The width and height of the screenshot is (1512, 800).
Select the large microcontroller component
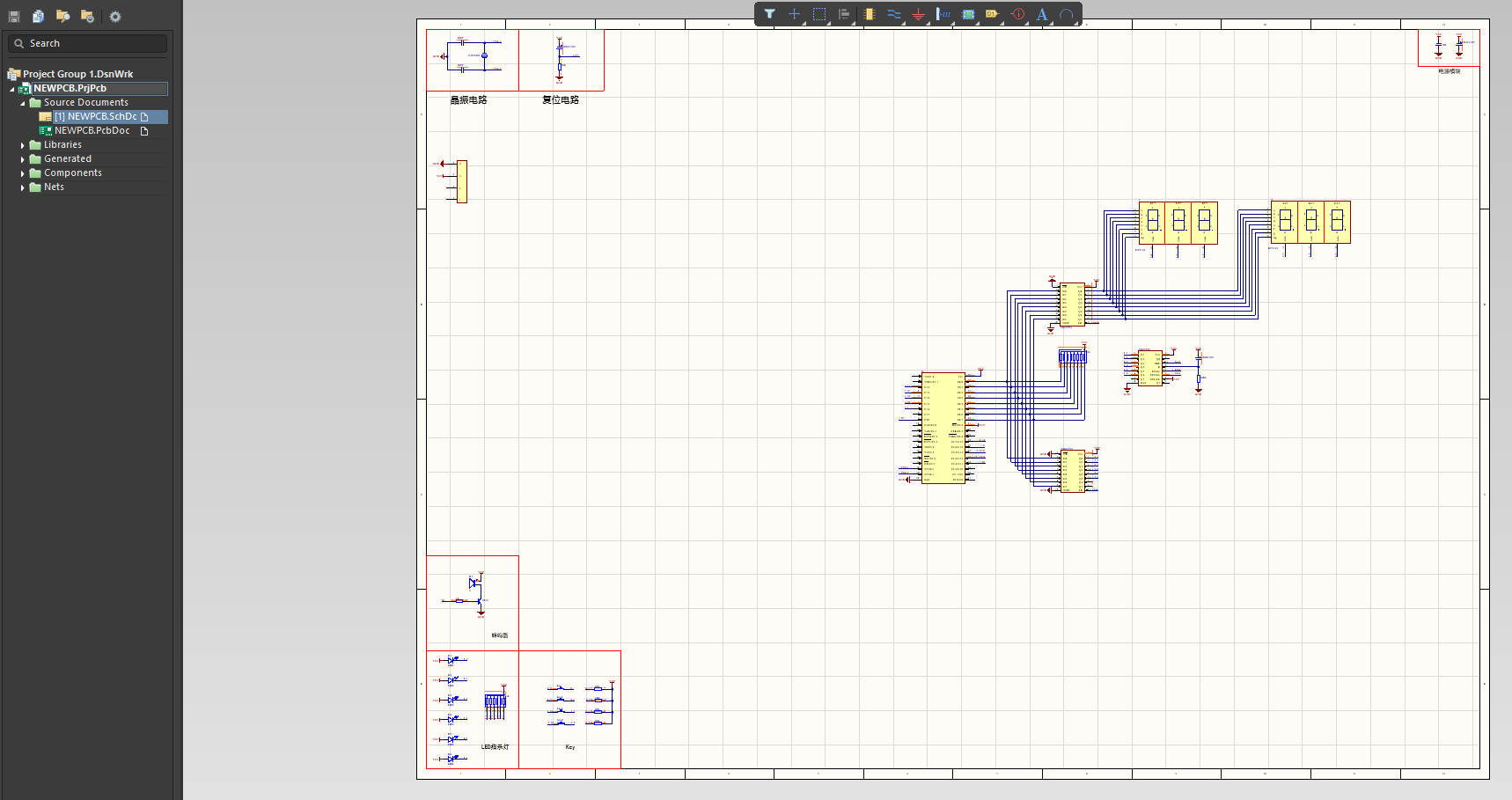[x=943, y=428]
